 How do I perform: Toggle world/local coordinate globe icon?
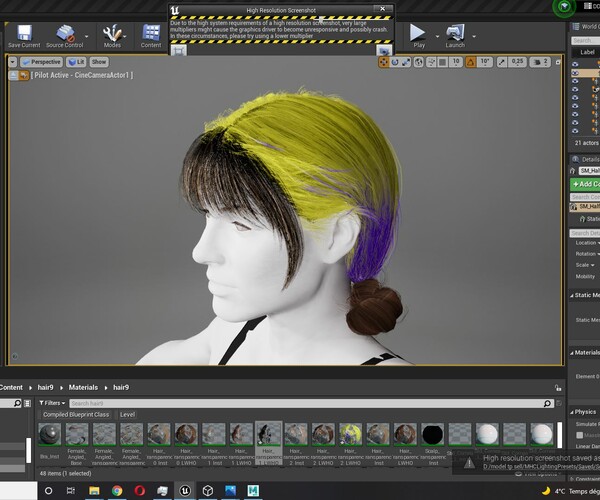point(419,62)
